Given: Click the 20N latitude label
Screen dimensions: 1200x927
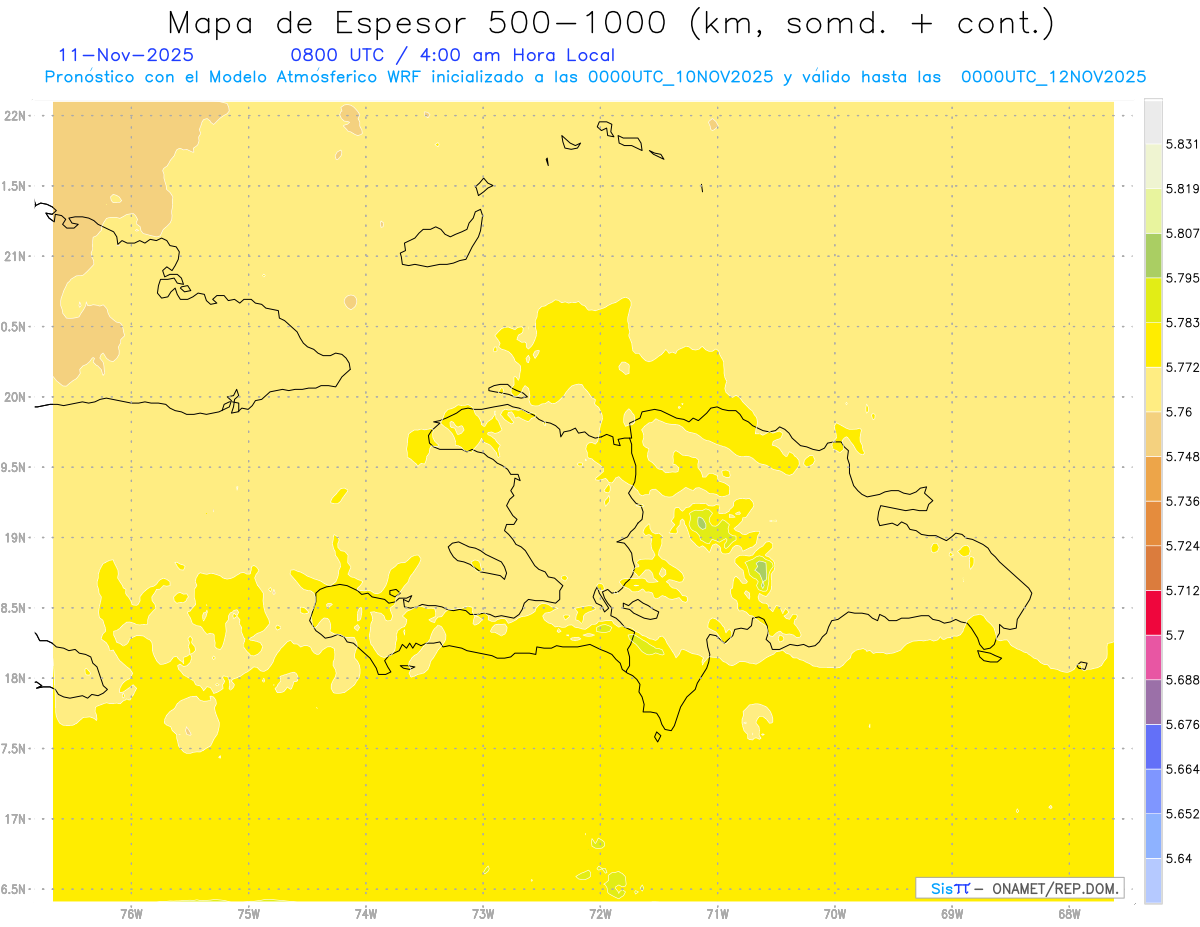Looking at the screenshot, I should (15, 397).
